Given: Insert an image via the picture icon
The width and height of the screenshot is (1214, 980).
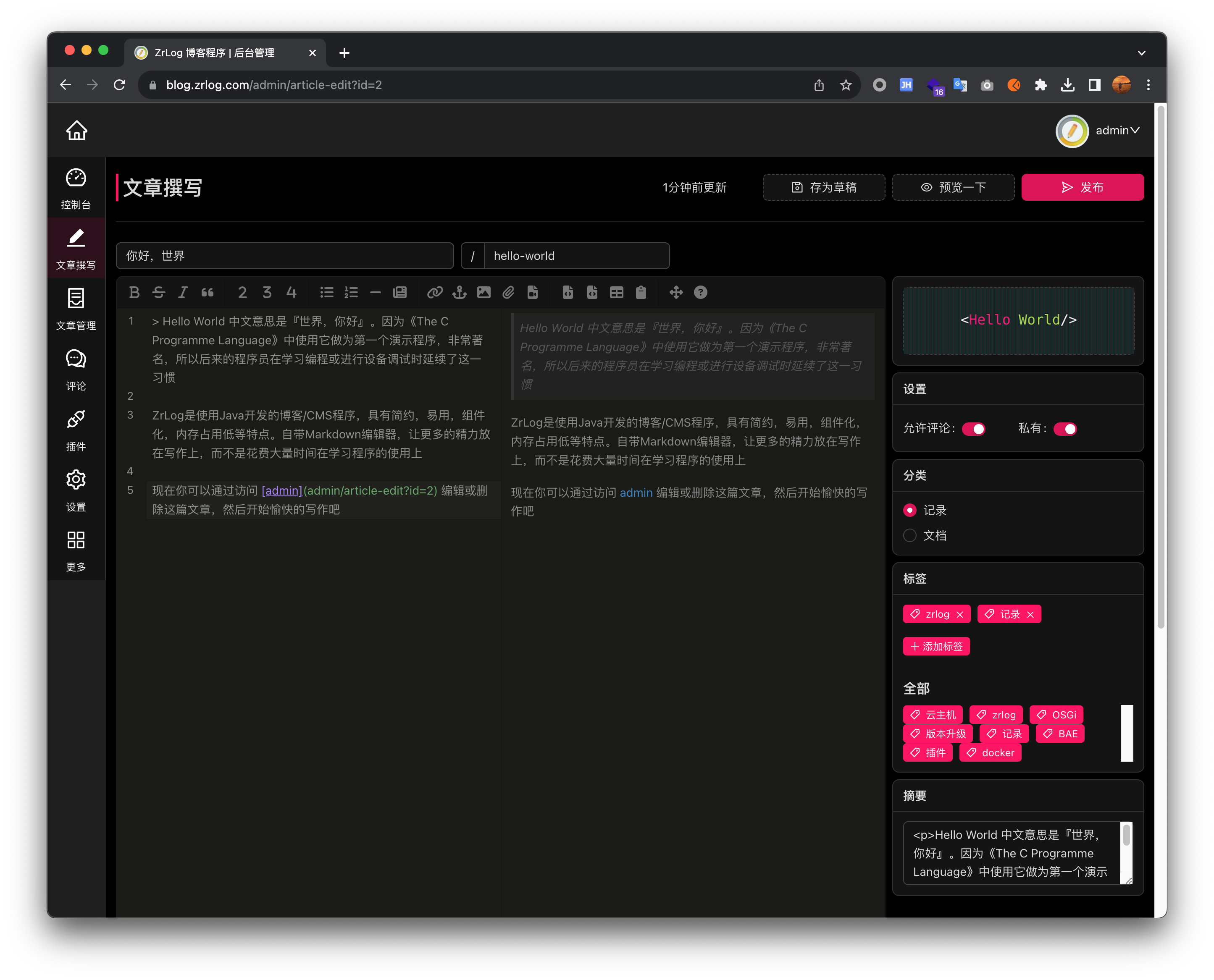Looking at the screenshot, I should click(484, 292).
